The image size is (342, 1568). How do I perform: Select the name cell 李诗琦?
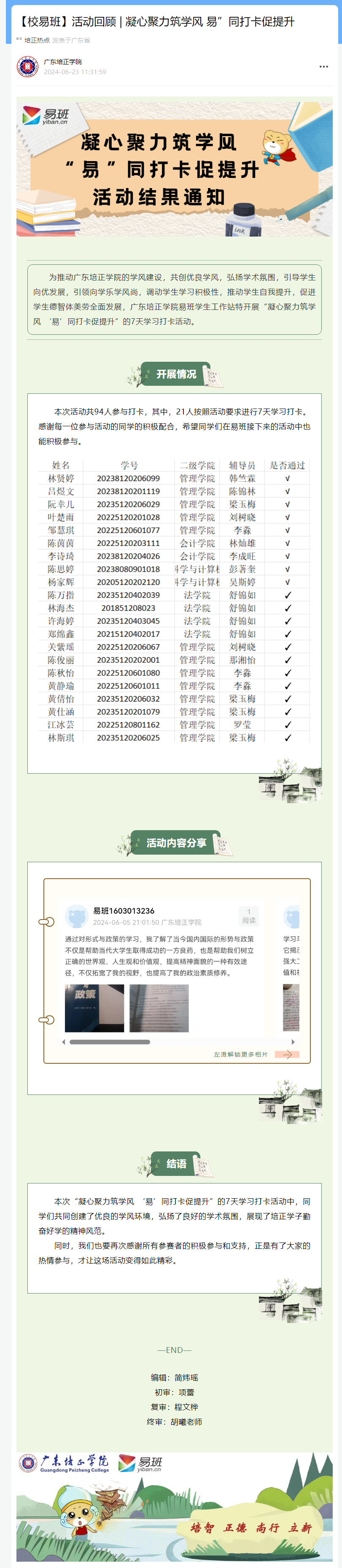[x=61, y=557]
